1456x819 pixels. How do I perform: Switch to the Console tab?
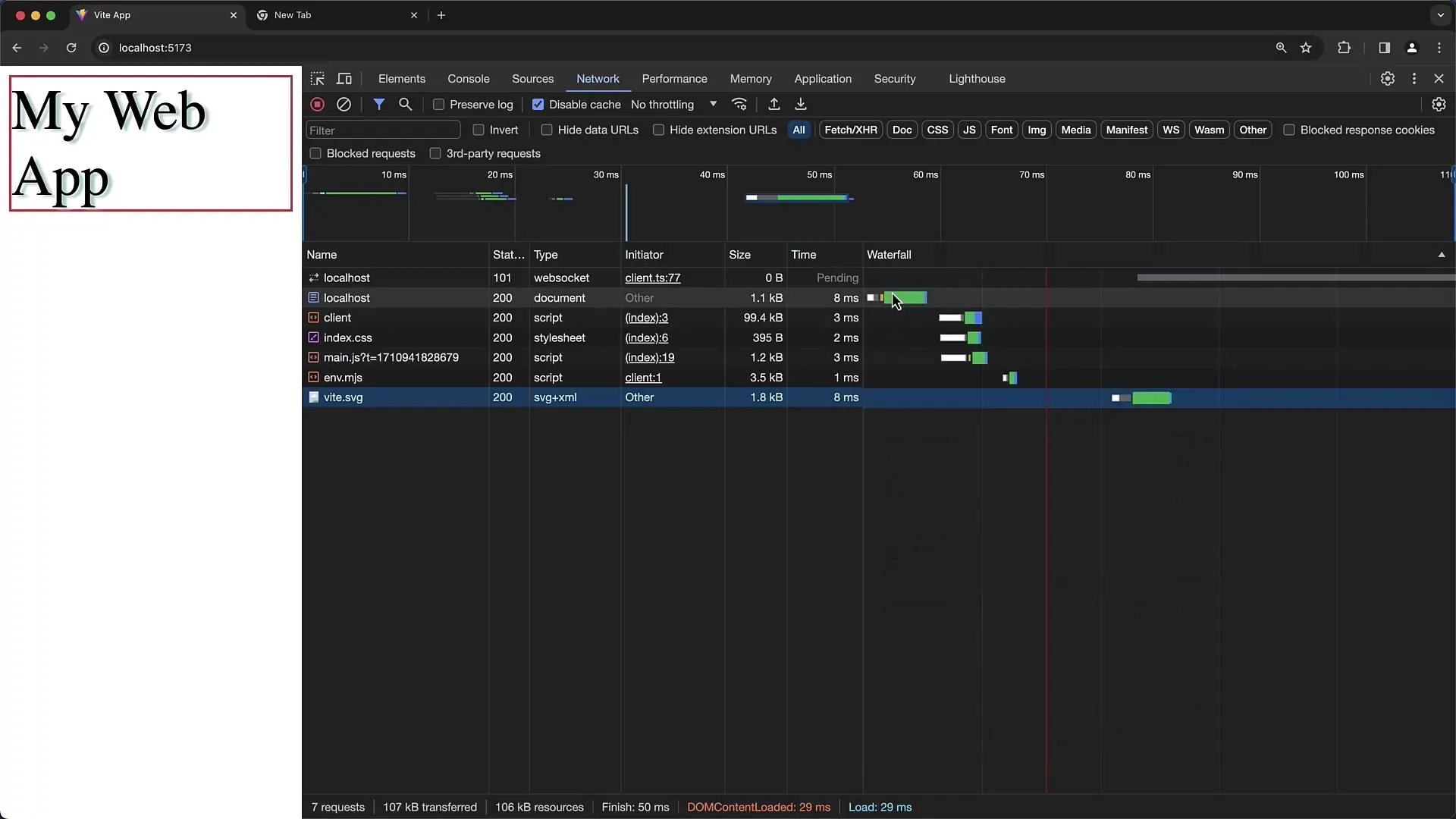coord(468,79)
